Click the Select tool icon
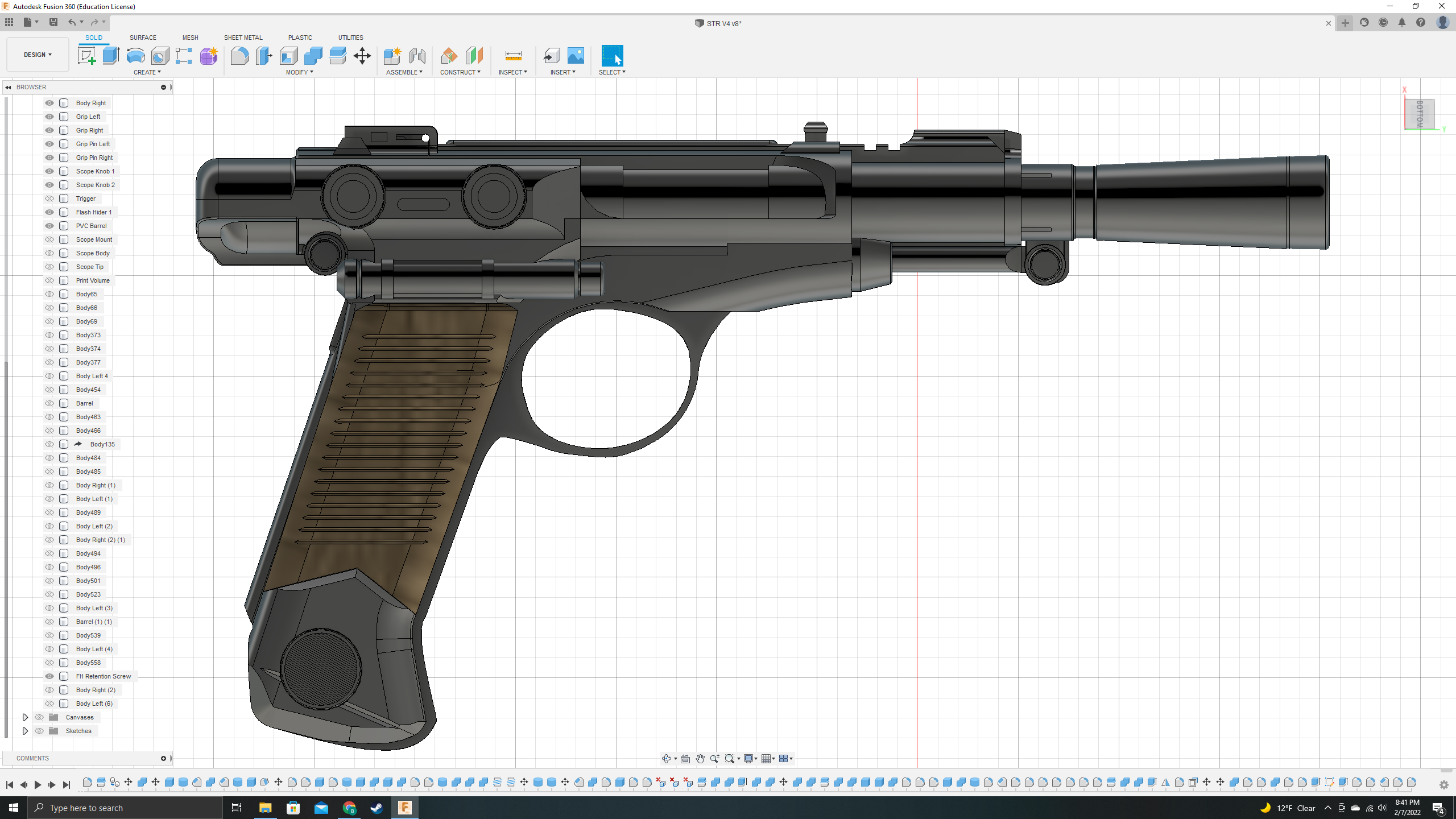 (x=612, y=56)
